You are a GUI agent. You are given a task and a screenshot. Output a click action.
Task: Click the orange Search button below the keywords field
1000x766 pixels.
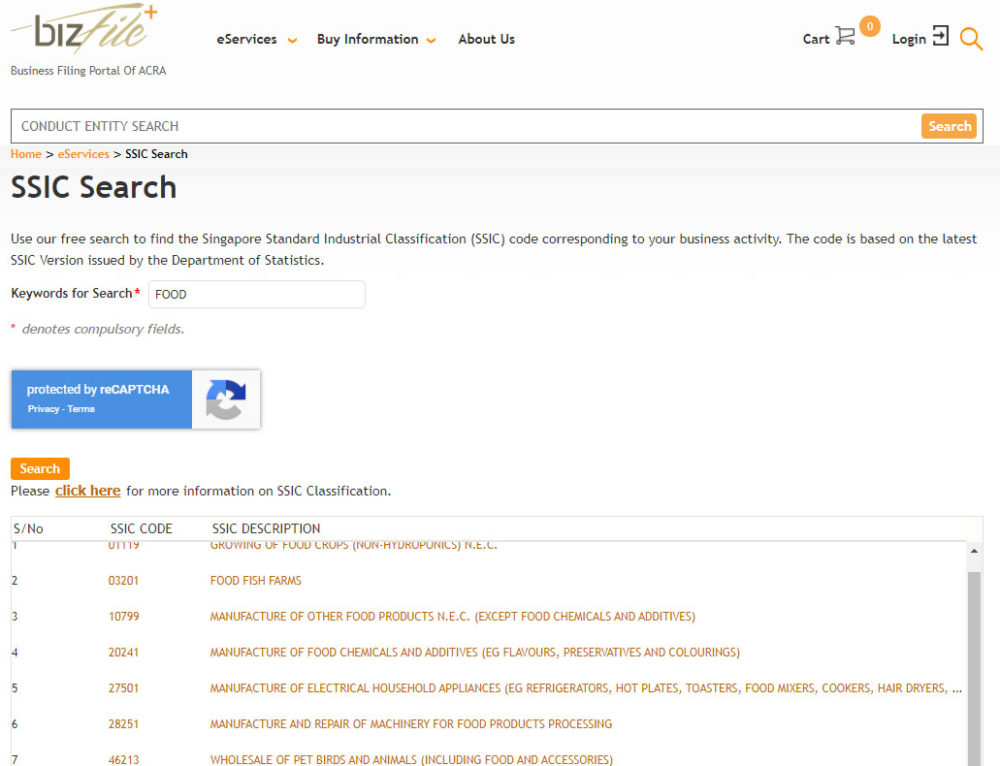point(39,468)
